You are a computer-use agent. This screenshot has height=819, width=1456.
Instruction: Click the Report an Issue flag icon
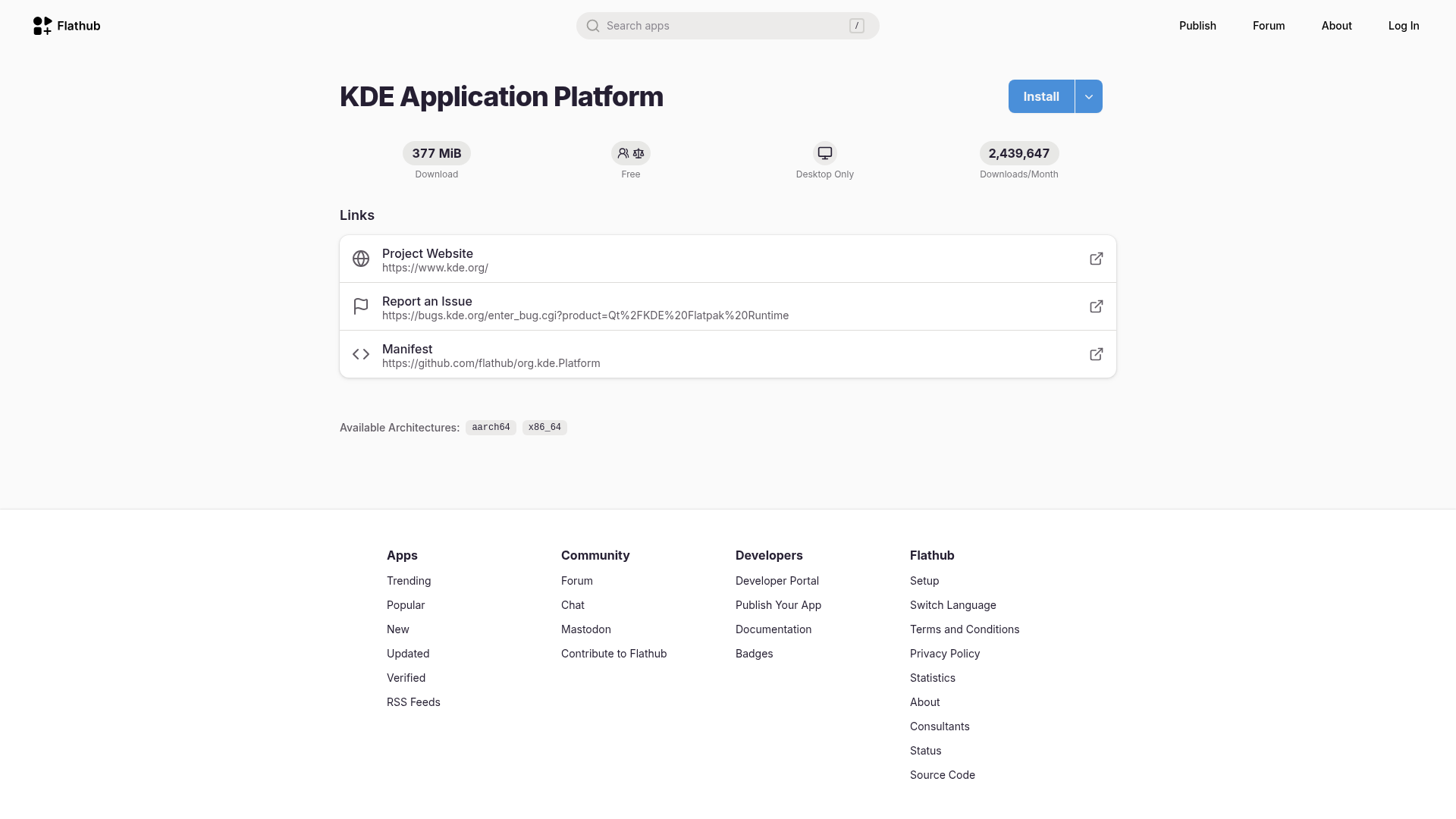click(x=361, y=306)
